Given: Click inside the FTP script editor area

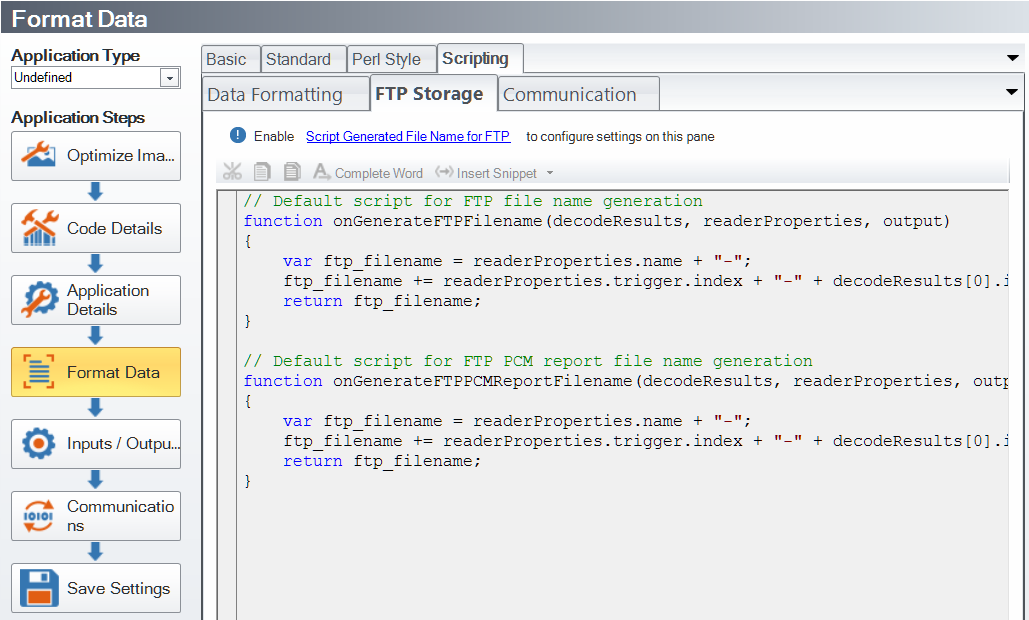Looking at the screenshot, I should [x=620, y=540].
